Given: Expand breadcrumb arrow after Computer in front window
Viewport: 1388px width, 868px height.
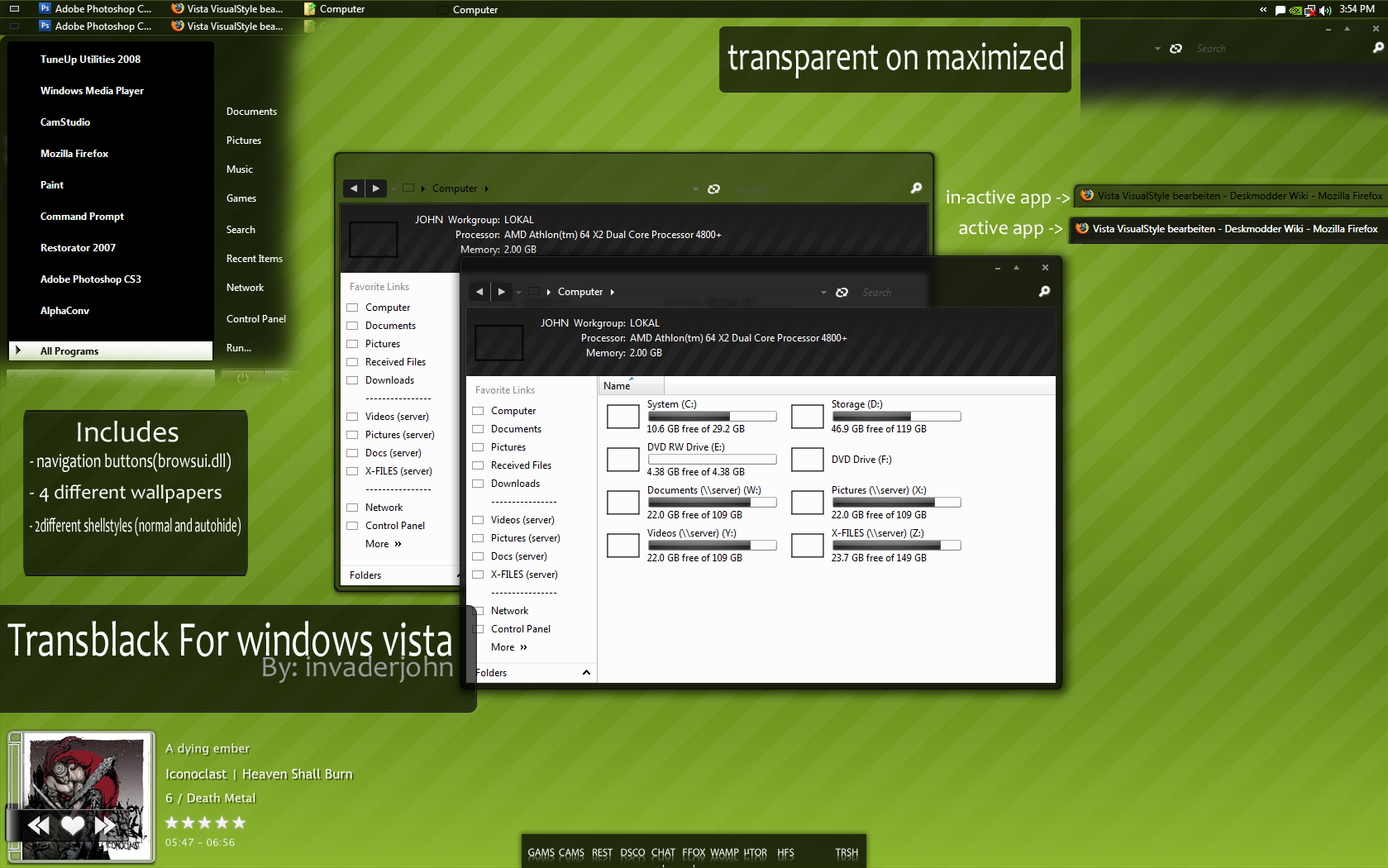Looking at the screenshot, I should tap(612, 292).
